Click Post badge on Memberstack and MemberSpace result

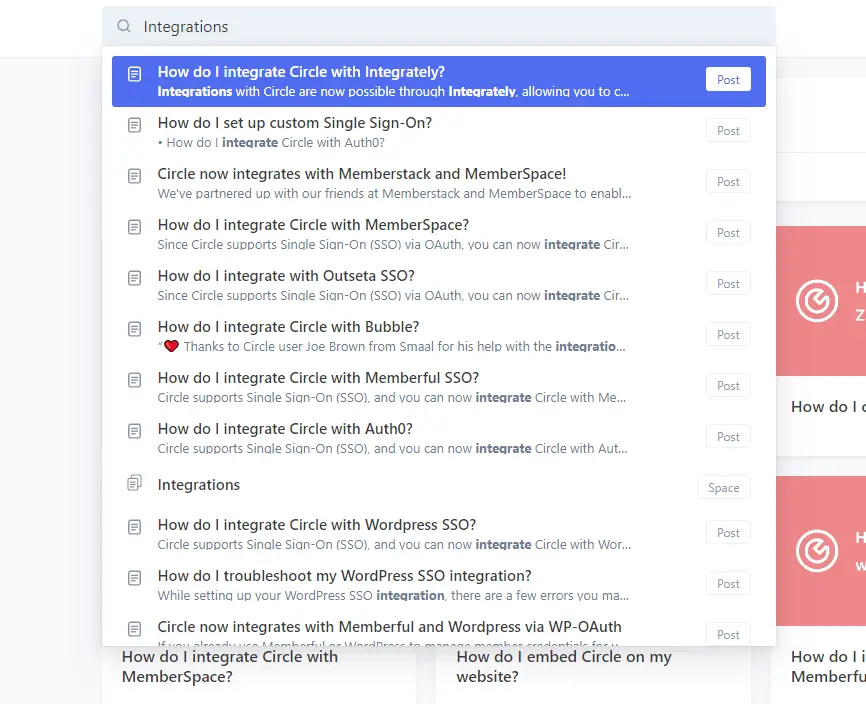[x=728, y=182]
